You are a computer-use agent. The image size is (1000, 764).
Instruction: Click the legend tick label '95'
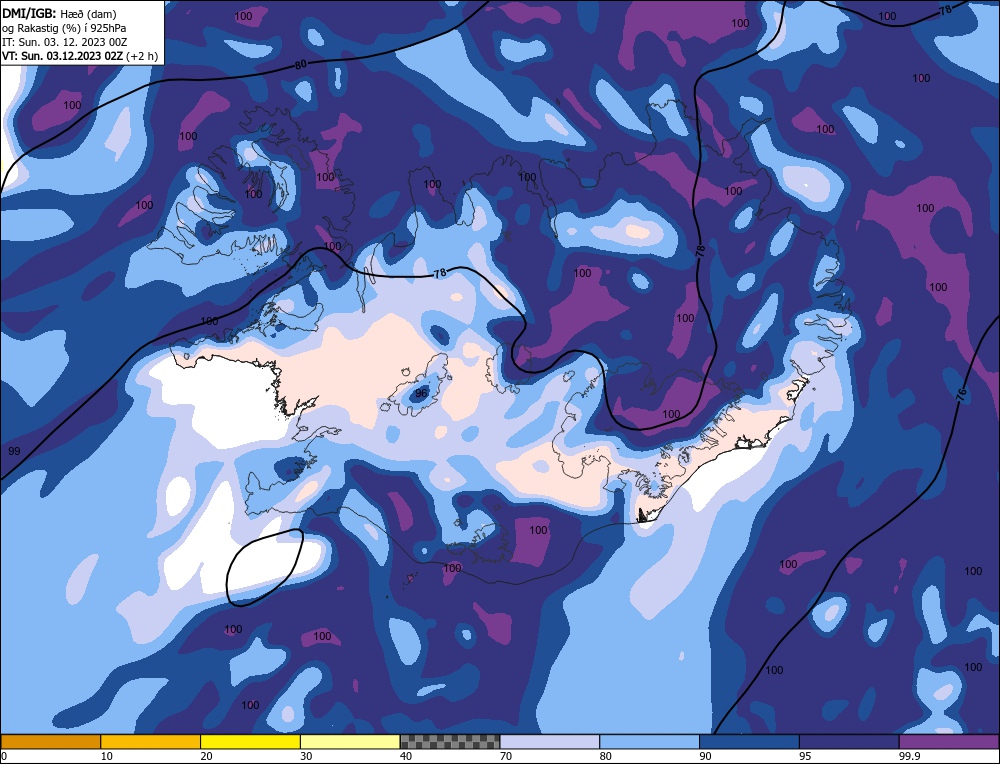(x=805, y=756)
